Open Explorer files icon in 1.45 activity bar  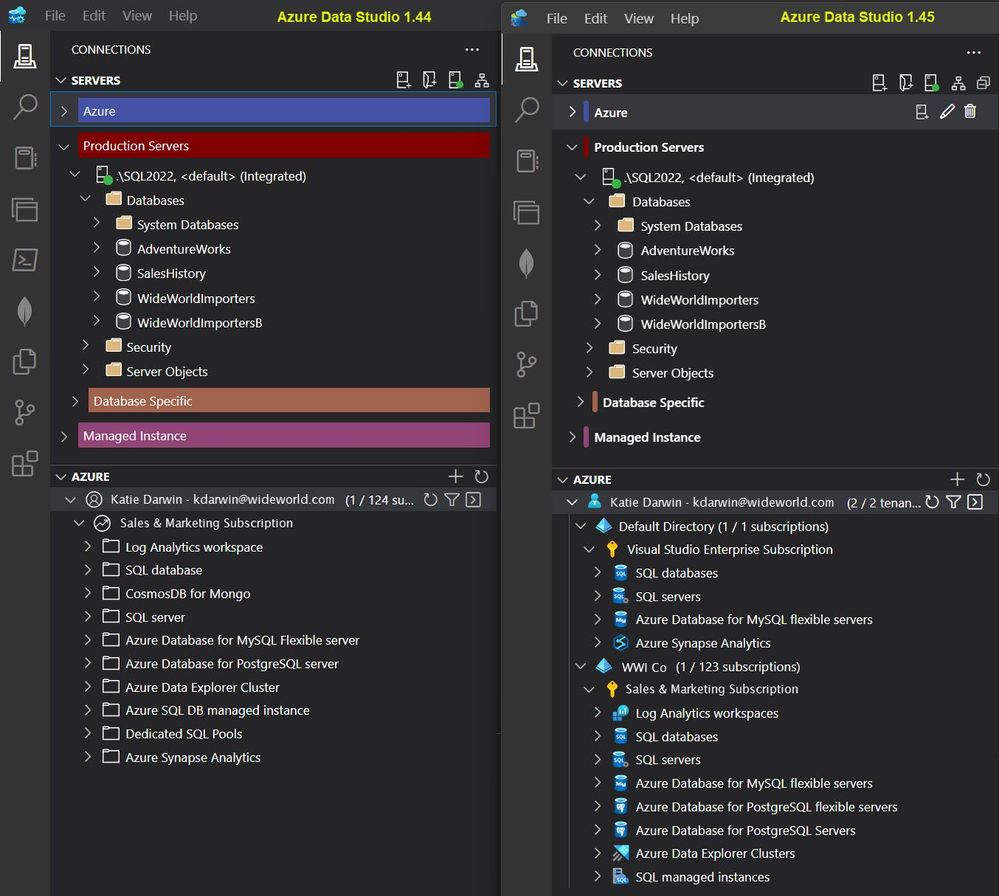coord(526,313)
